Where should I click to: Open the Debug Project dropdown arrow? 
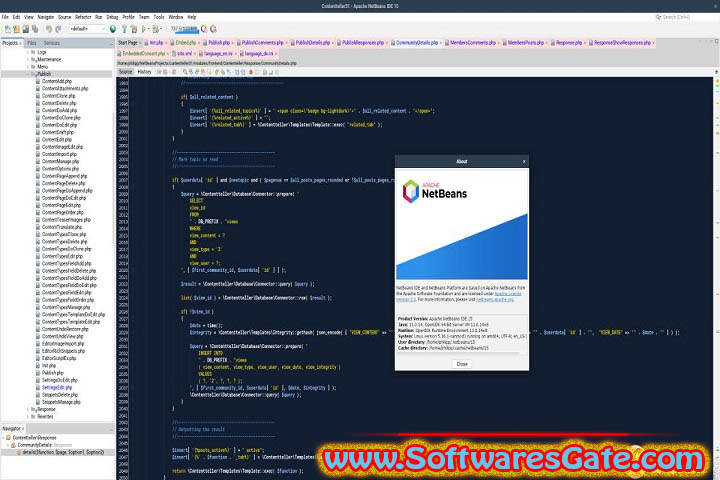tap(161, 29)
